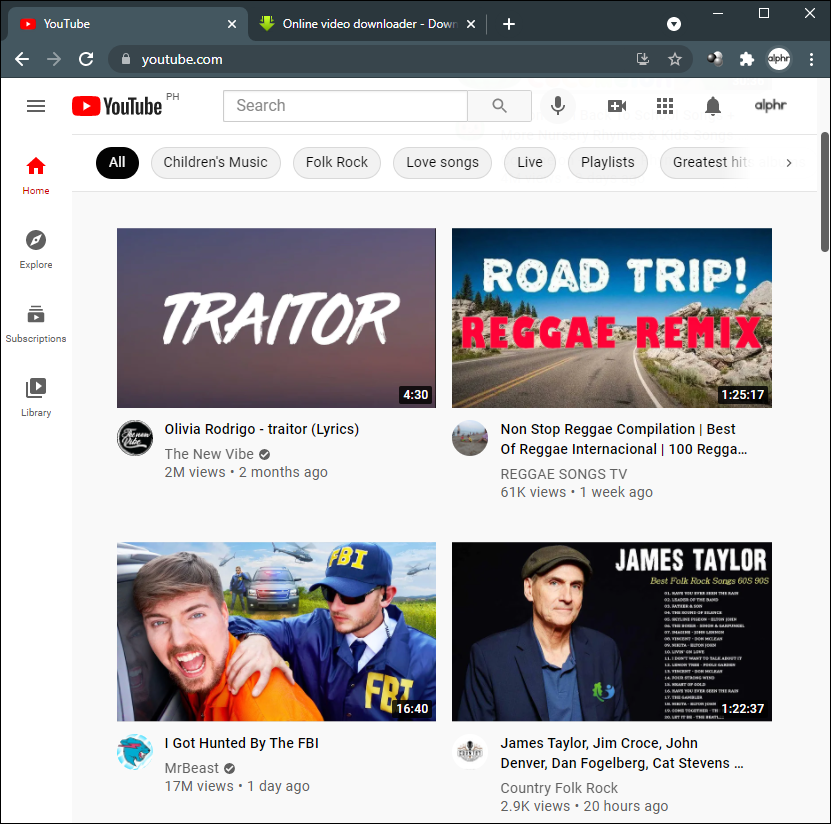Open the tab search dropdown arrow
Image resolution: width=831 pixels, height=824 pixels.
coord(674,24)
